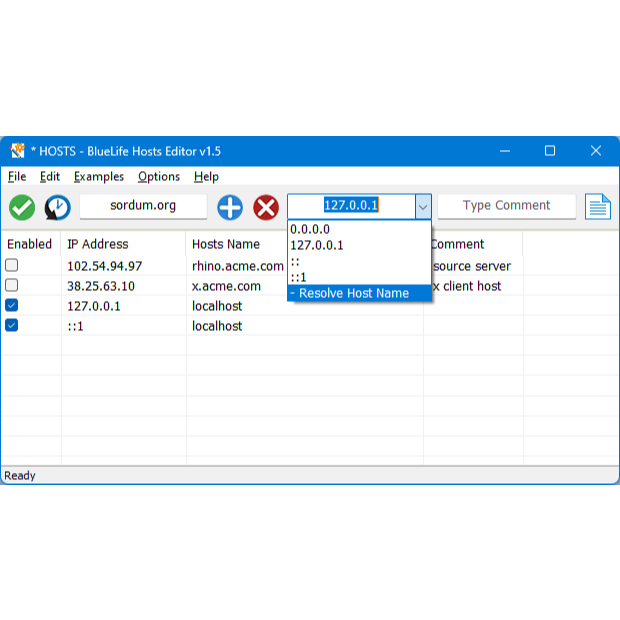Click the red X delete entry icon

266,207
